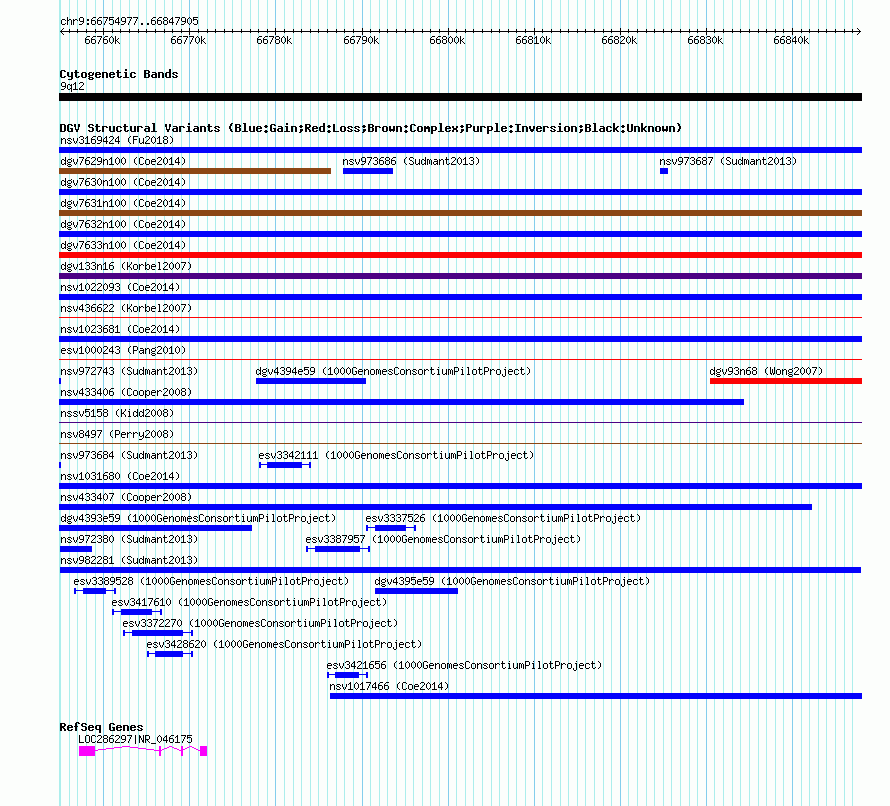The height and width of the screenshot is (806, 890).
Task: Select the esv3421656 blue bar glyph
Action: pyautogui.click(x=348, y=675)
